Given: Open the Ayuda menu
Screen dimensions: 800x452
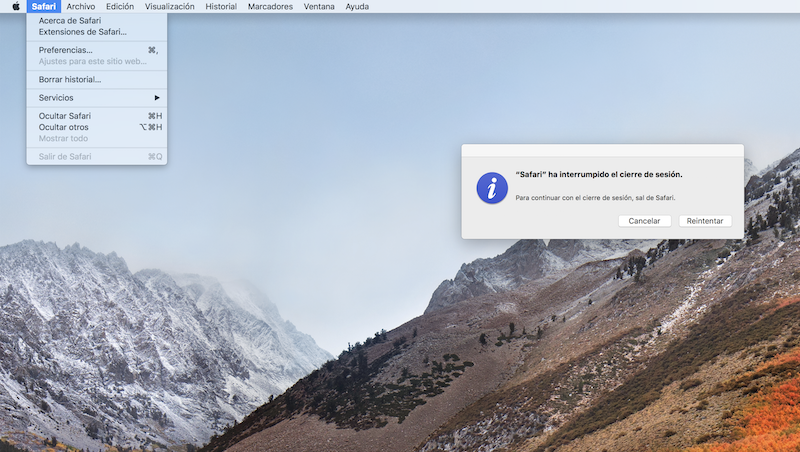Looking at the screenshot, I should coord(357,6).
